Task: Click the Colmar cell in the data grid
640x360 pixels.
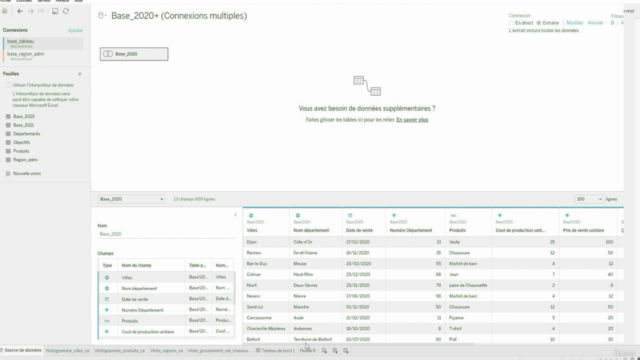Action: (266, 274)
